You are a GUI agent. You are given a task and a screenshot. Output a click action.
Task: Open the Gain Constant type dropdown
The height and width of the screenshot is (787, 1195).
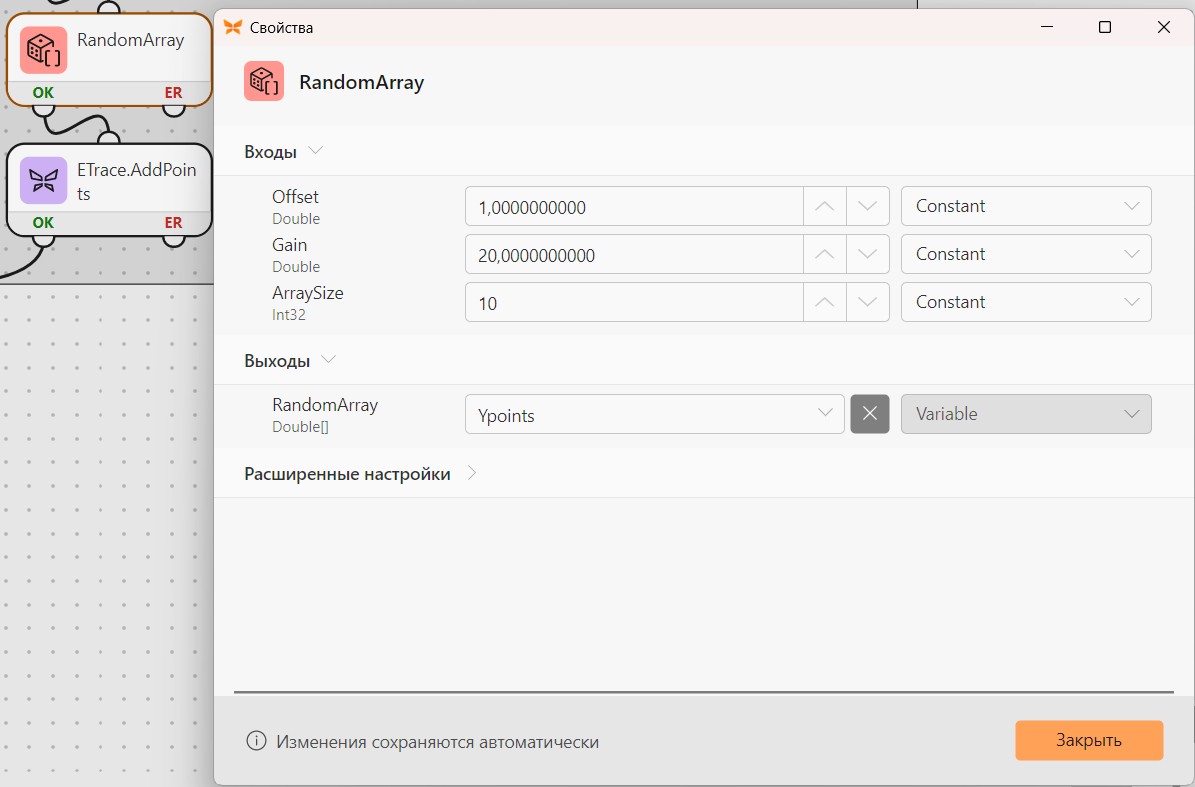[1026, 254]
